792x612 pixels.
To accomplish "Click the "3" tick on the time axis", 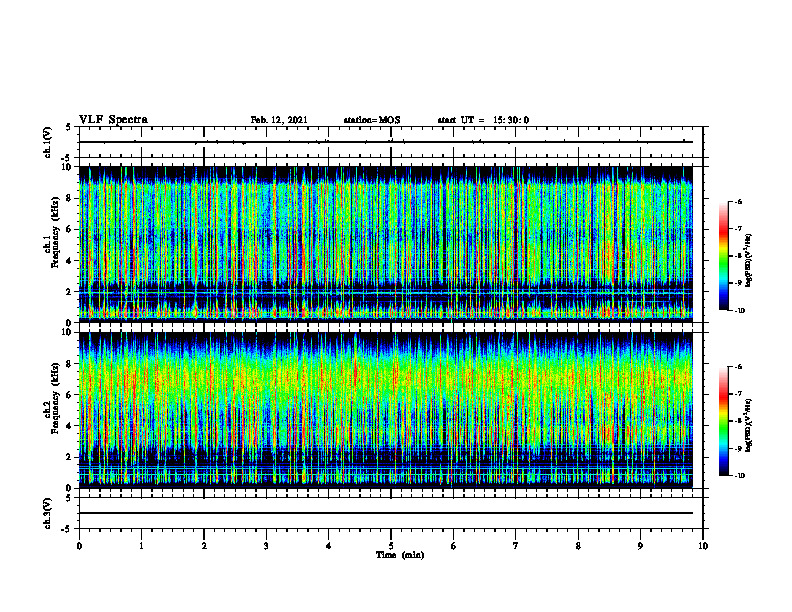I will 266,546.
